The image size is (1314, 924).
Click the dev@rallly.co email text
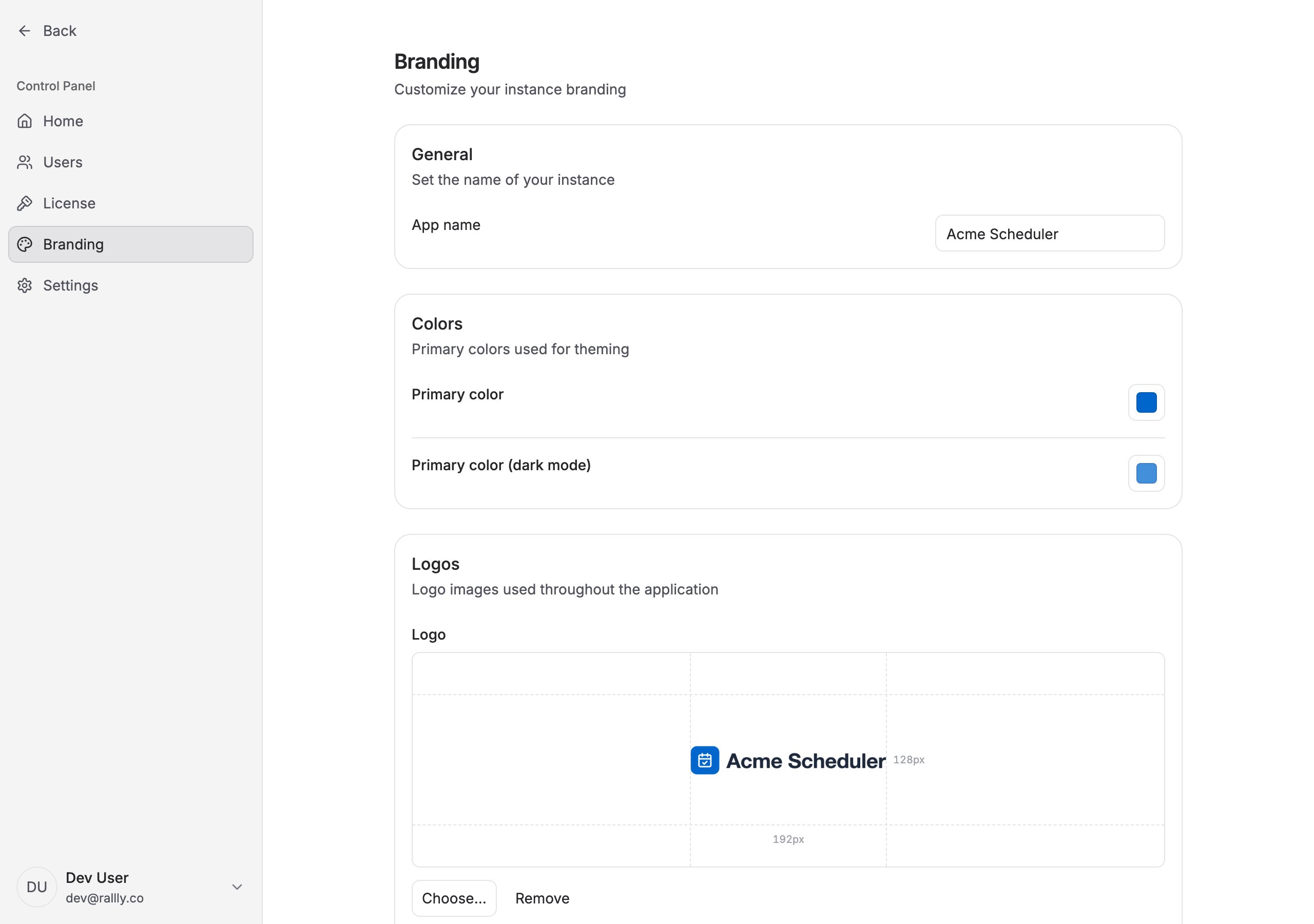click(x=105, y=898)
